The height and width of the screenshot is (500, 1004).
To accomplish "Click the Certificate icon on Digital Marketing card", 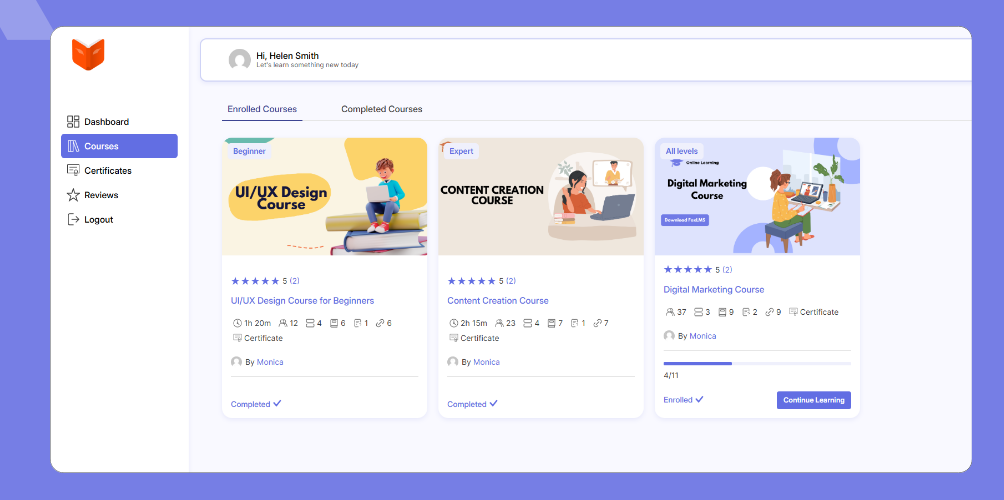I will 793,312.
